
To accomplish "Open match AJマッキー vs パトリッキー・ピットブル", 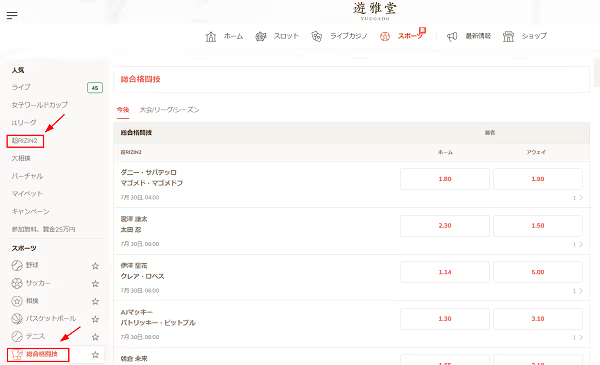I will pyautogui.click(x=158, y=318).
